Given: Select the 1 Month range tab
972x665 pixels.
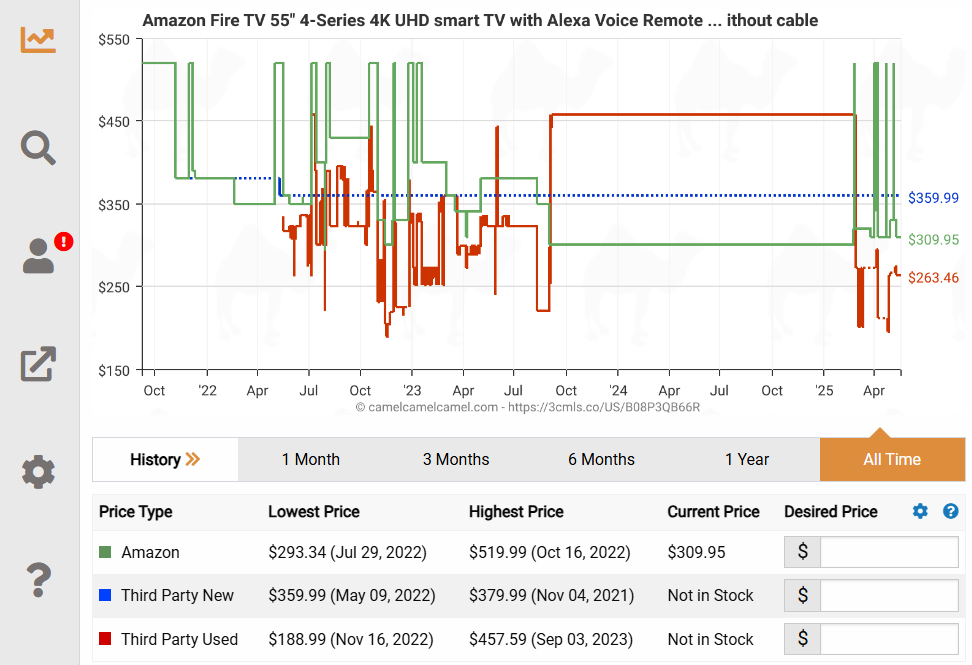Looking at the screenshot, I should coord(310,460).
